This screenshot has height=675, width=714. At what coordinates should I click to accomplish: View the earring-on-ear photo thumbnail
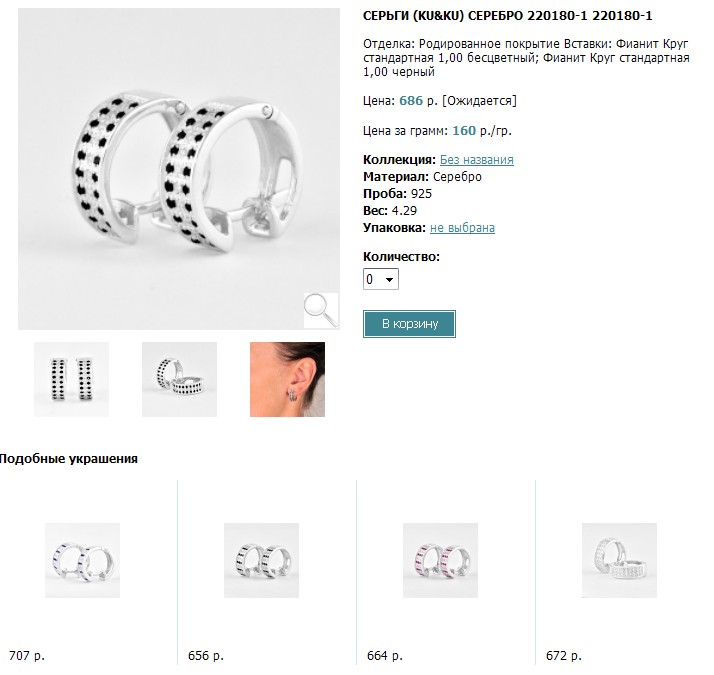point(287,379)
